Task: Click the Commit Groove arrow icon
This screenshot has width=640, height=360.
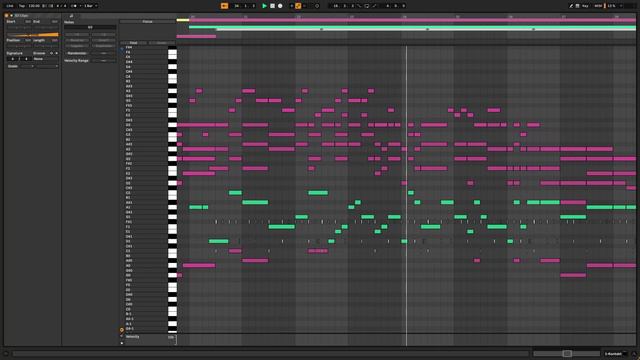Action: (56, 53)
